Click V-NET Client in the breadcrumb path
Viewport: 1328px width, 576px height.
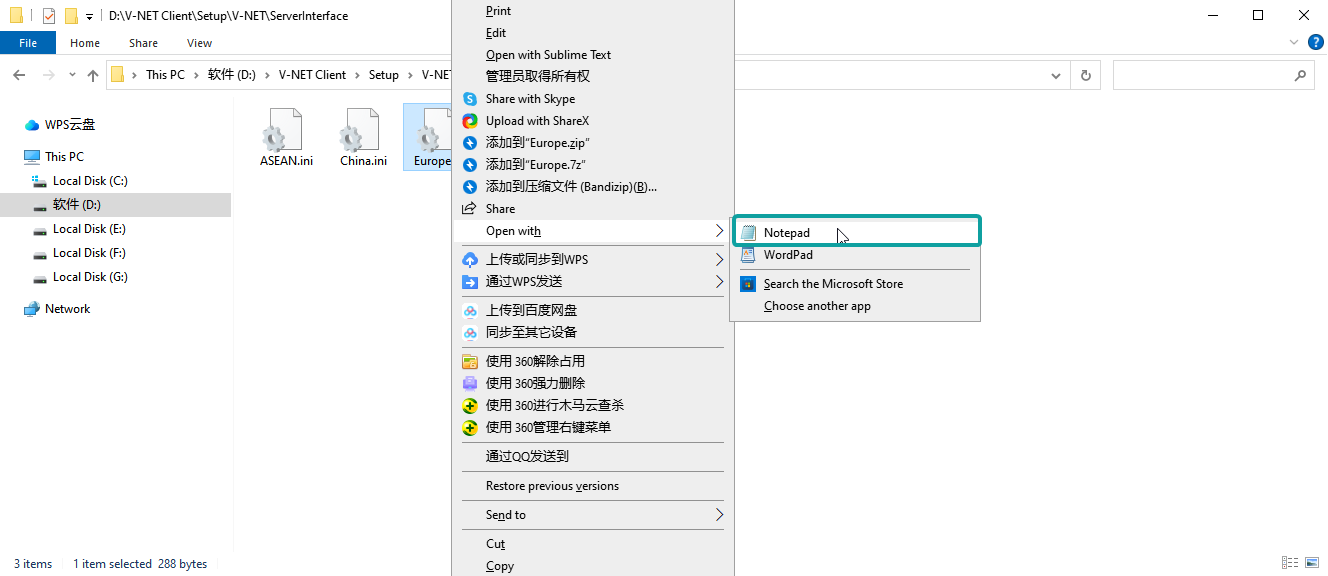pyautogui.click(x=312, y=75)
